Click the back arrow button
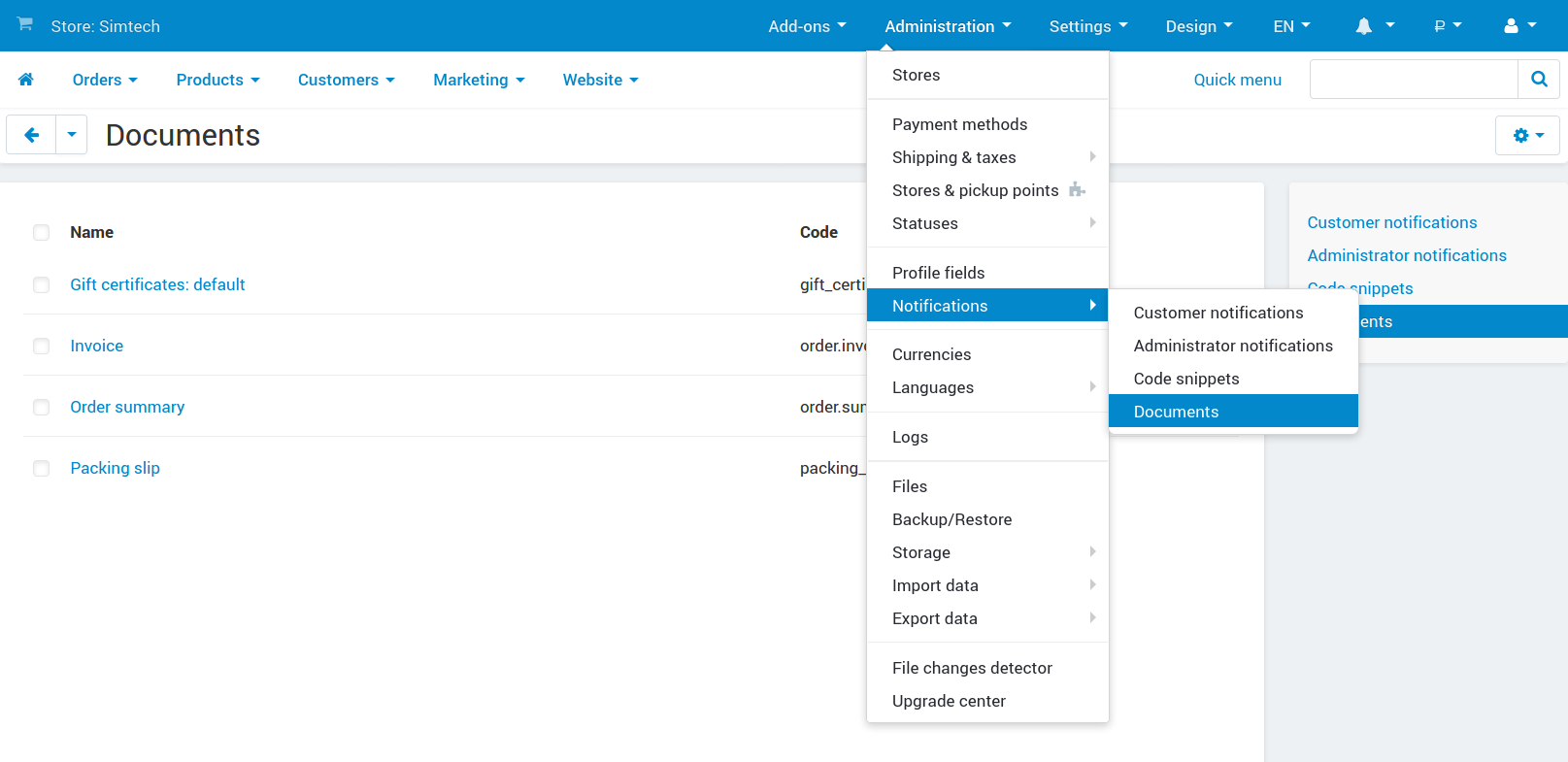 click(x=32, y=135)
